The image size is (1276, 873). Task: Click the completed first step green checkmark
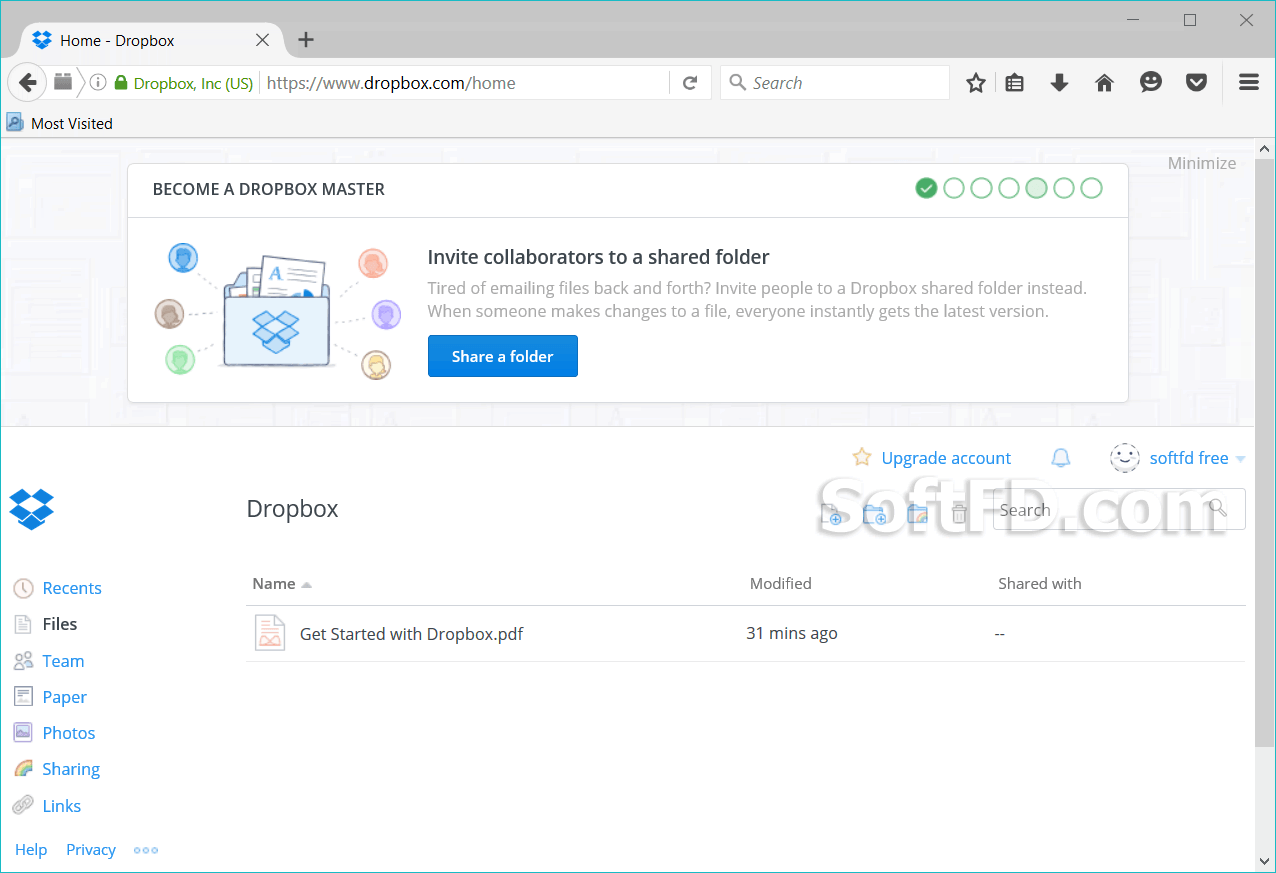click(926, 188)
